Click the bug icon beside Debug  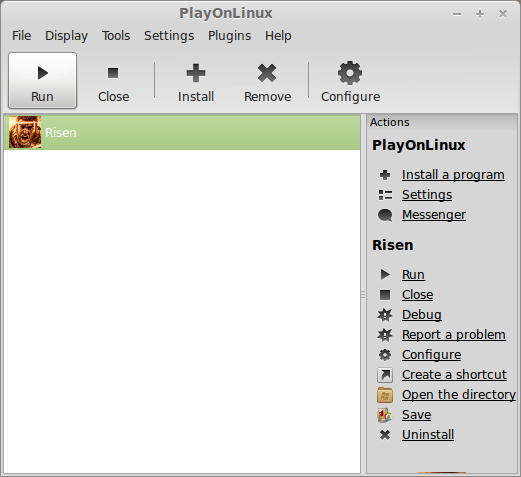[x=385, y=315]
